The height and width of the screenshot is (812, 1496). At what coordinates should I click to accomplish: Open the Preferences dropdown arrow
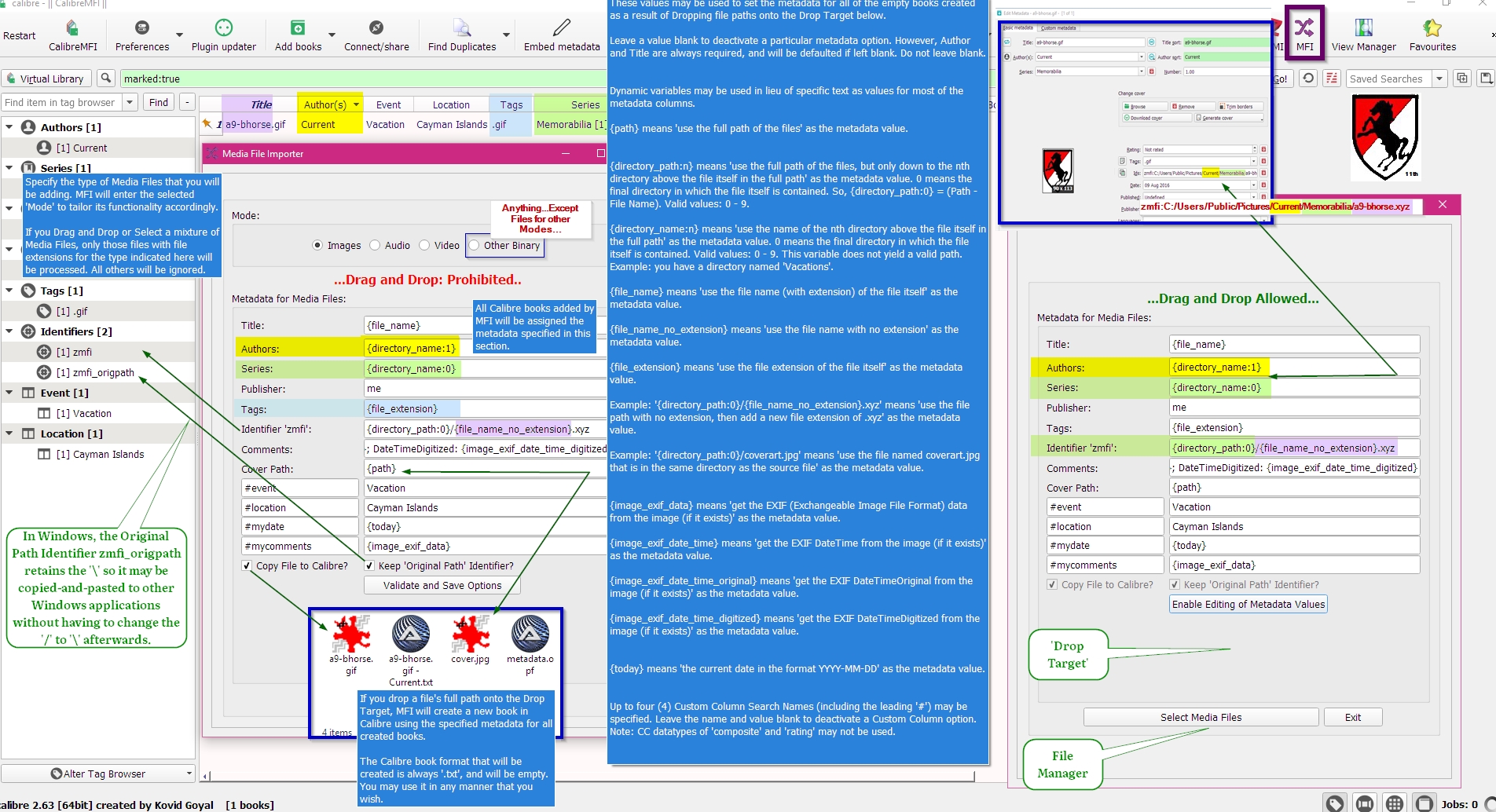pyautogui.click(x=179, y=35)
